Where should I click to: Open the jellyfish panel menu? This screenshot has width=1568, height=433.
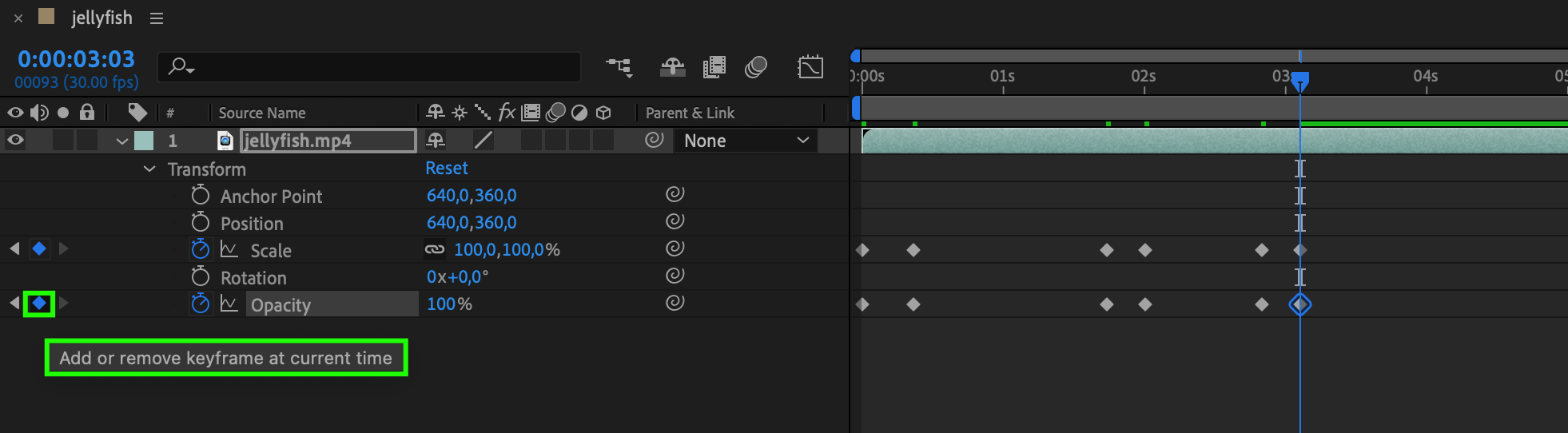click(157, 18)
